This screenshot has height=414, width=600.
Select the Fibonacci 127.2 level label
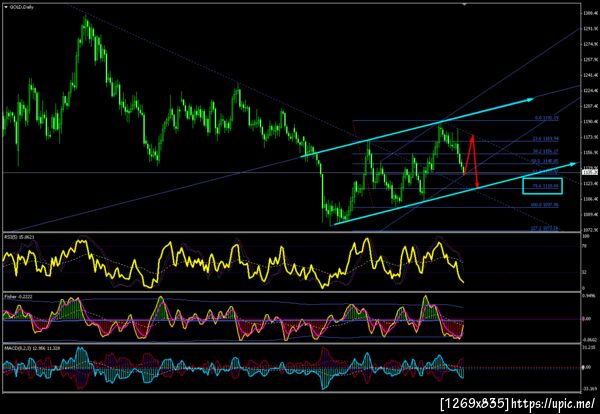(x=545, y=229)
